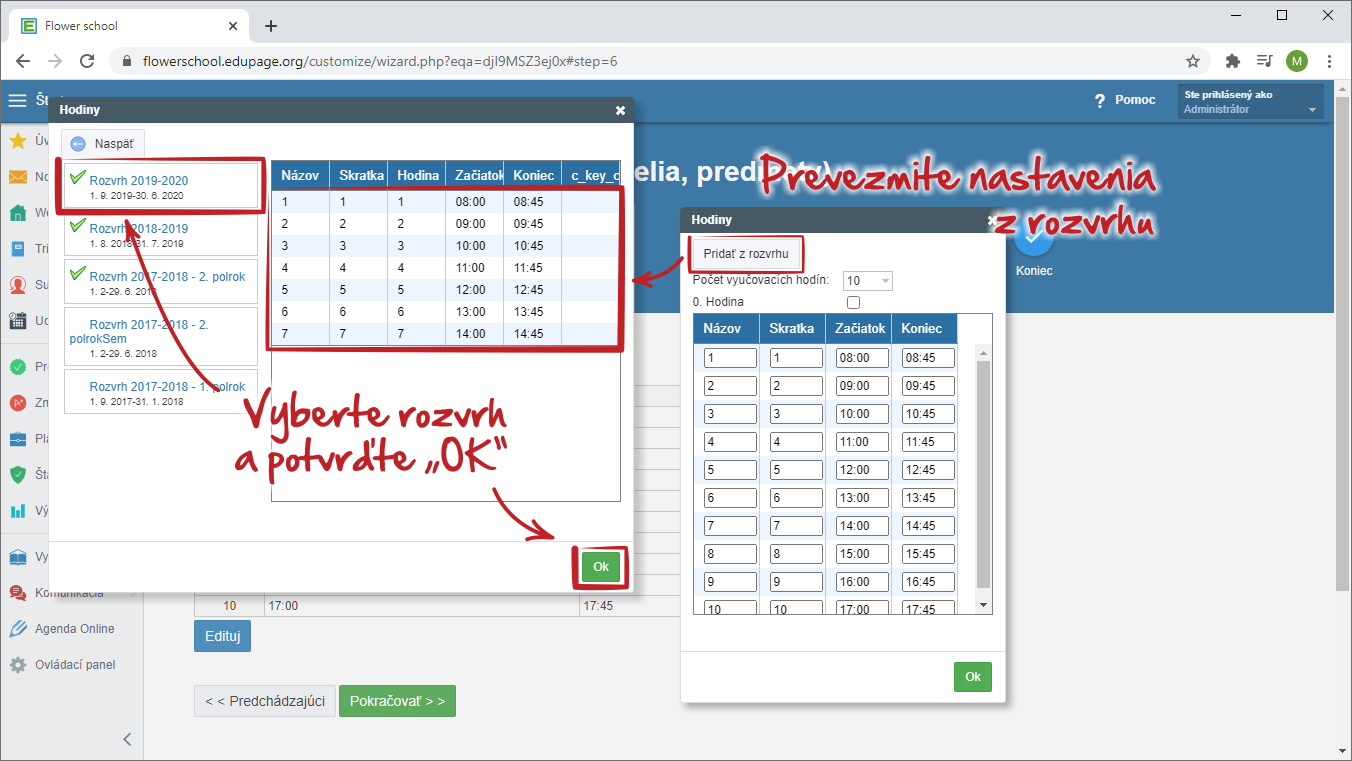Enable the 0. Hodina checkbox
Viewport: 1352px width, 761px height.
[x=853, y=302]
